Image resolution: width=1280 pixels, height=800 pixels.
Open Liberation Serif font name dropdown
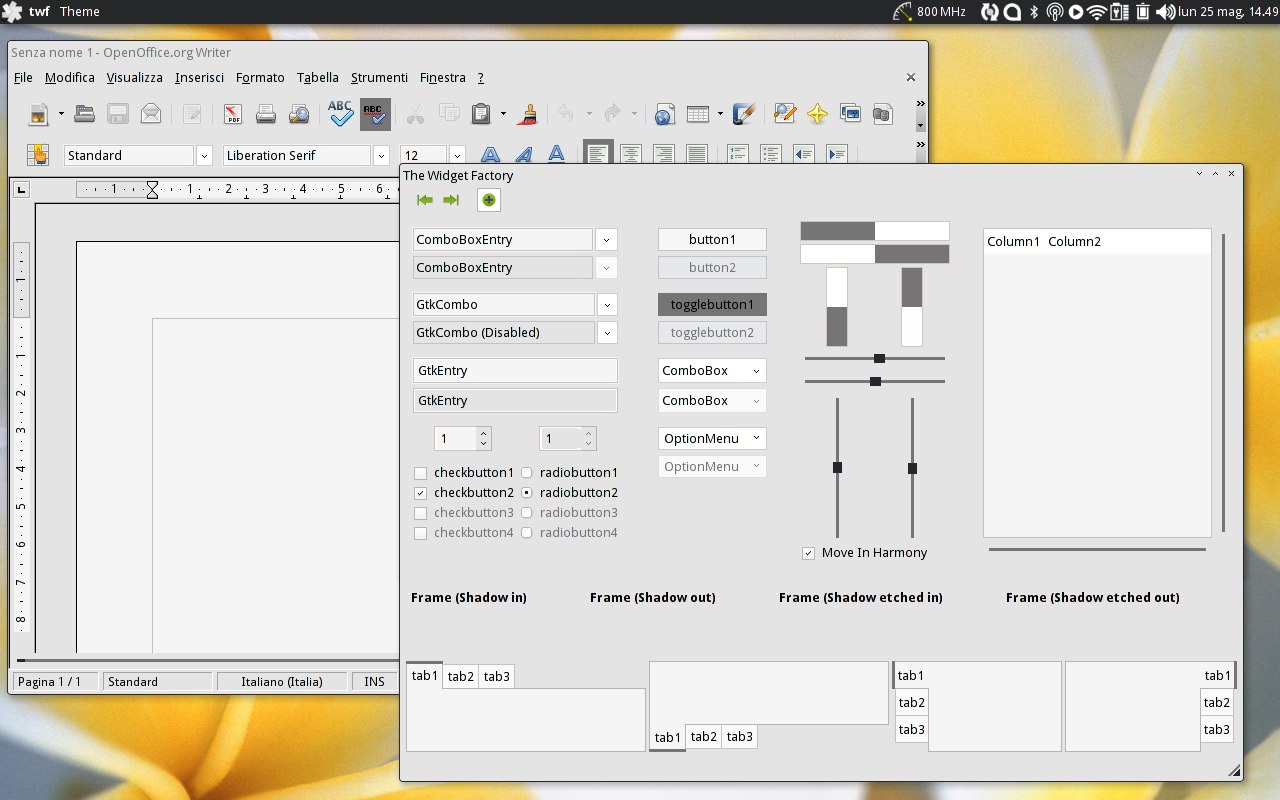pos(381,155)
